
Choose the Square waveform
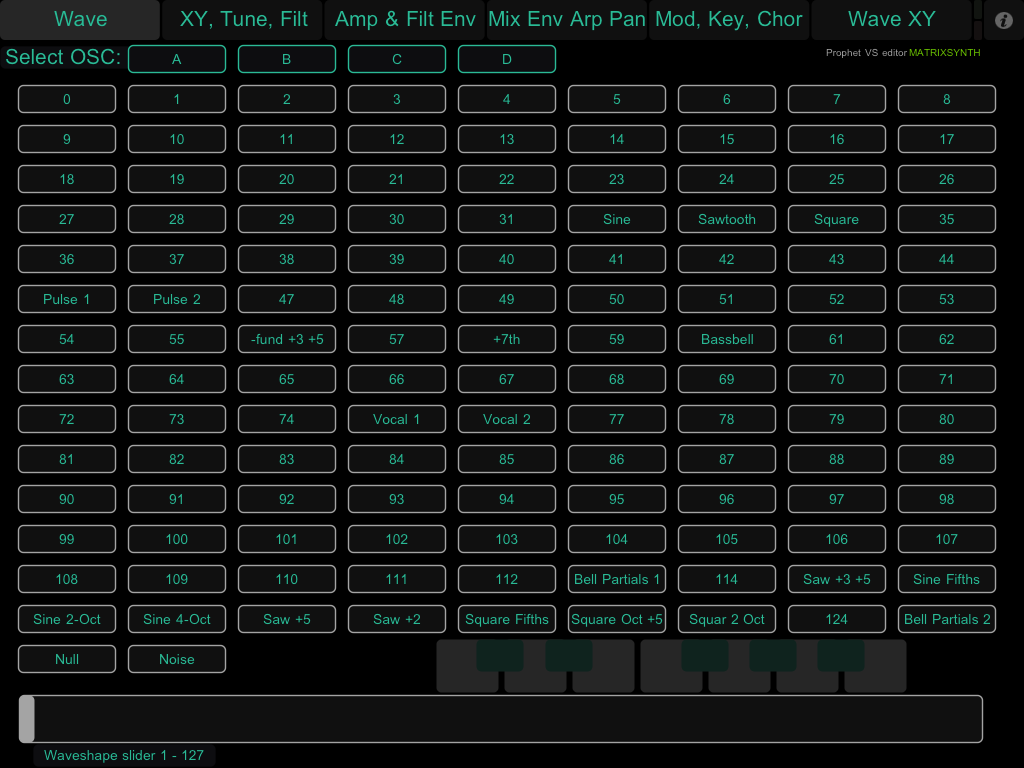tap(837, 219)
